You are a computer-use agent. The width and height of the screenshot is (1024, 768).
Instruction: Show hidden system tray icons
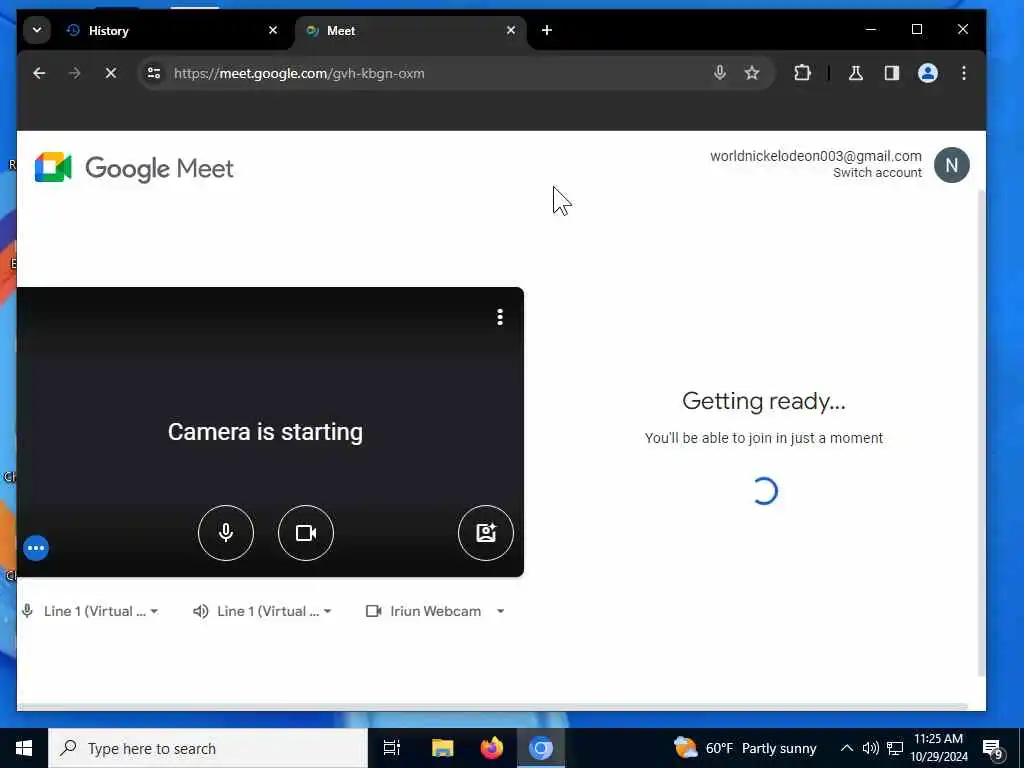coord(846,748)
